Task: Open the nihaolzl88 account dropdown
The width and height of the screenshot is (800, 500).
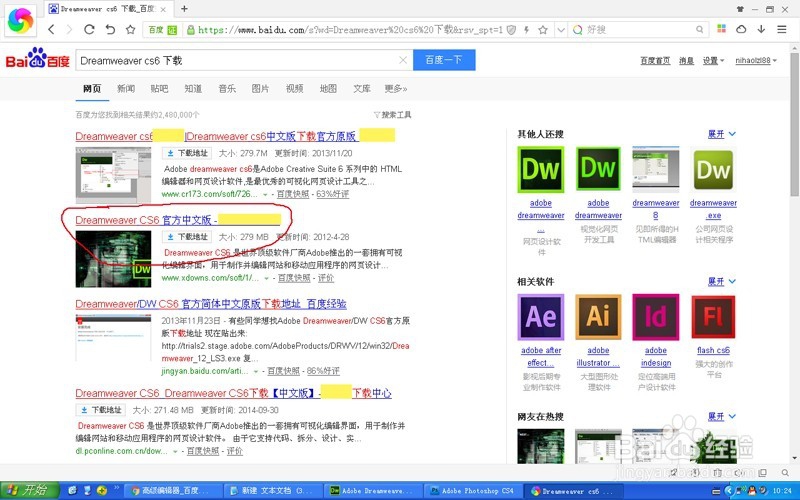Action: pyautogui.click(x=756, y=61)
